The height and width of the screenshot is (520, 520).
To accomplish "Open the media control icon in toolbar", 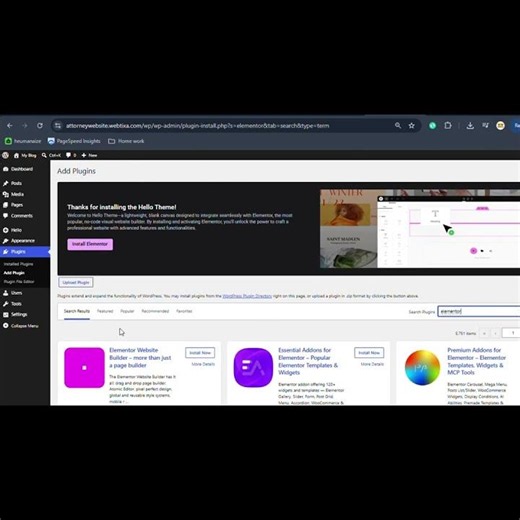I will tap(485, 126).
